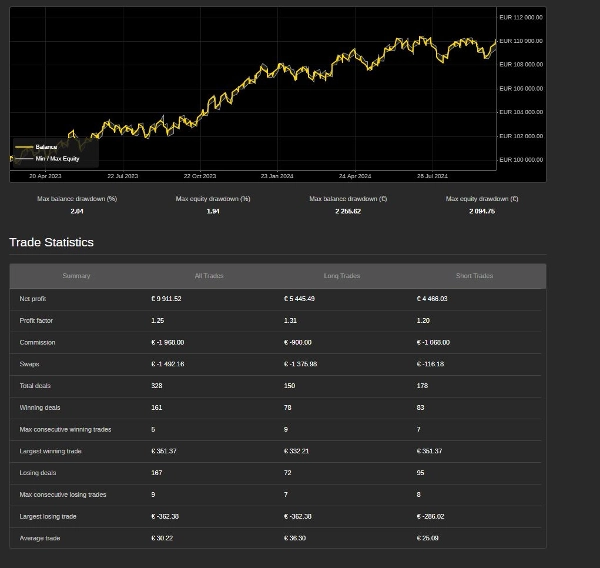
Task: Click the EUR 110 000.00 axis label
Action: pyautogui.click(x=521, y=41)
